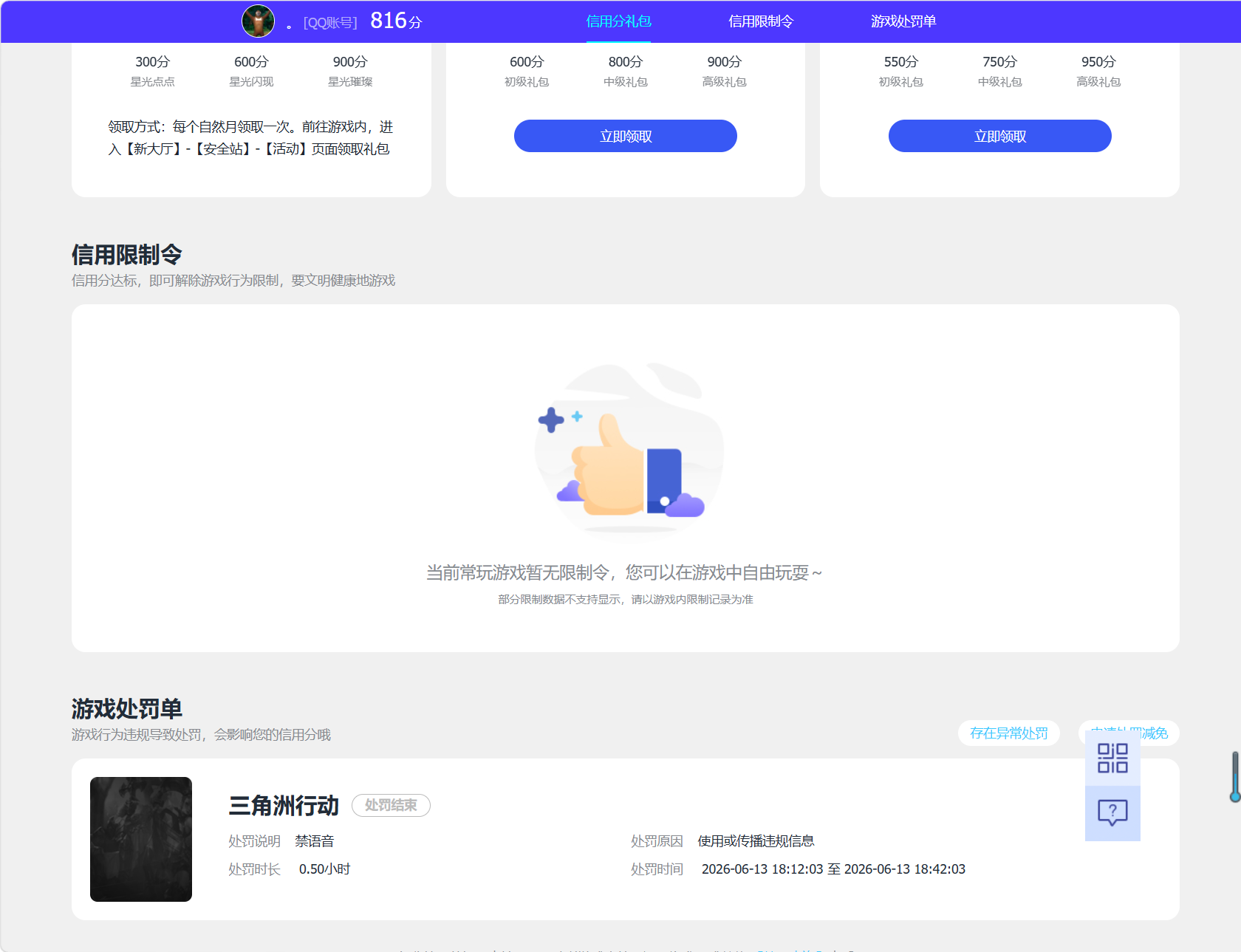Viewport: 1241px width, 952px height.
Task: Click the 处罚结束 status badge
Action: click(391, 805)
